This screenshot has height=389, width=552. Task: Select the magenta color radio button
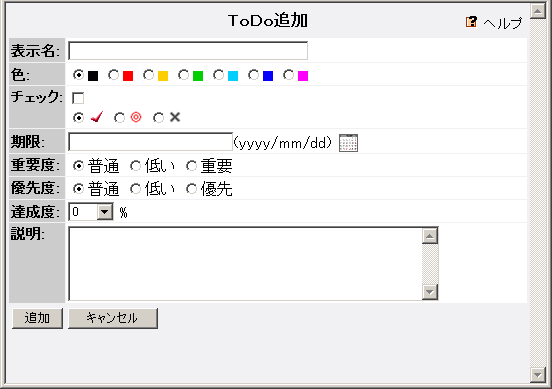(288, 75)
